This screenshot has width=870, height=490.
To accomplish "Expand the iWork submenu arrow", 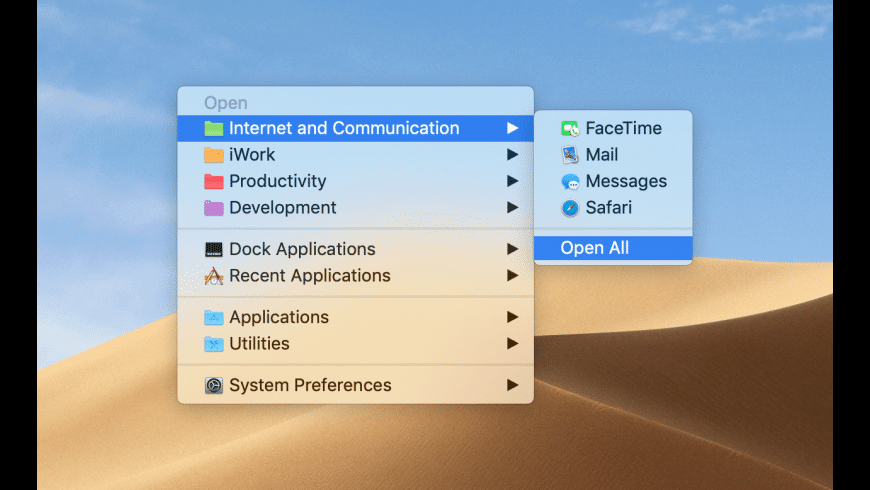I will [x=512, y=154].
